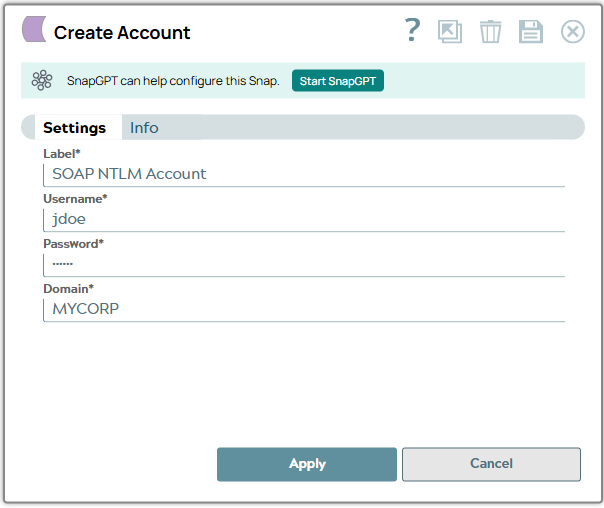Click into the Password field
This screenshot has height=508, width=604.
(x=303, y=264)
